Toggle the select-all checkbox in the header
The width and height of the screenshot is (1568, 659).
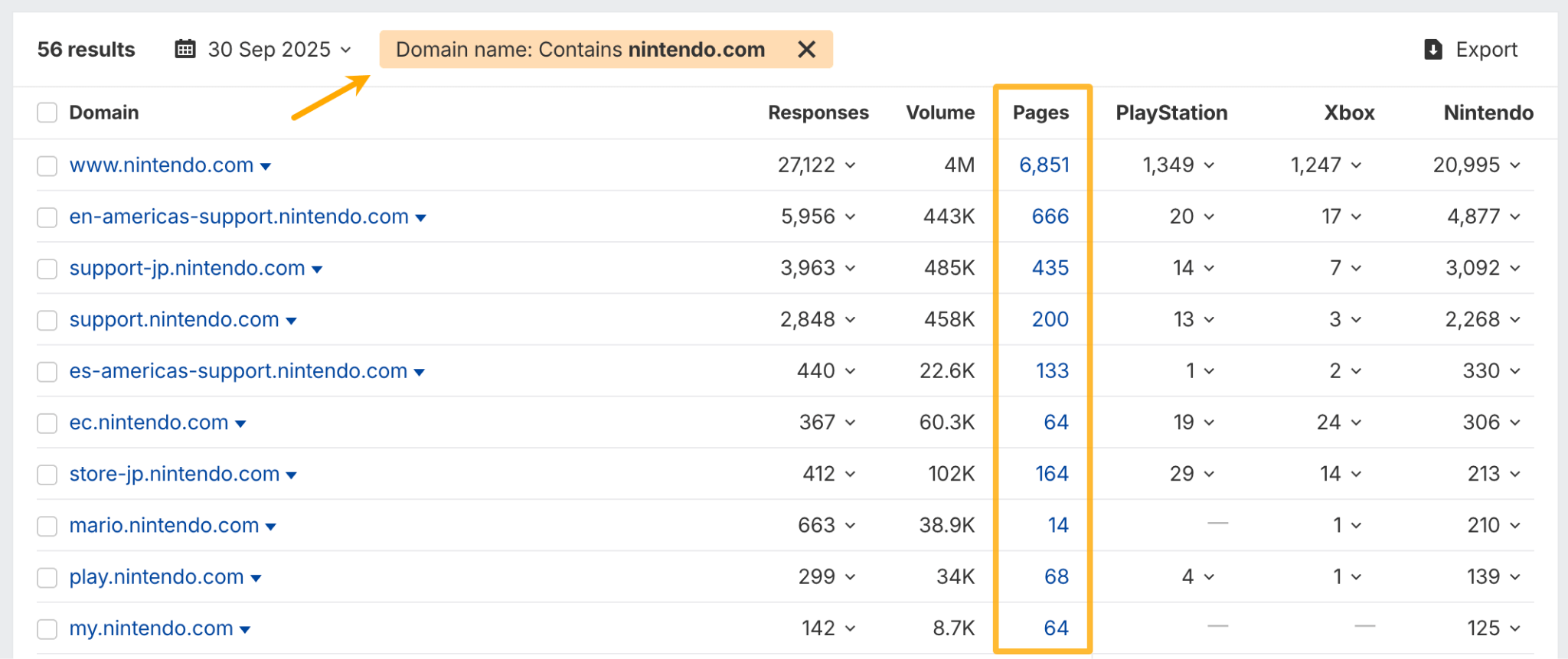[47, 113]
